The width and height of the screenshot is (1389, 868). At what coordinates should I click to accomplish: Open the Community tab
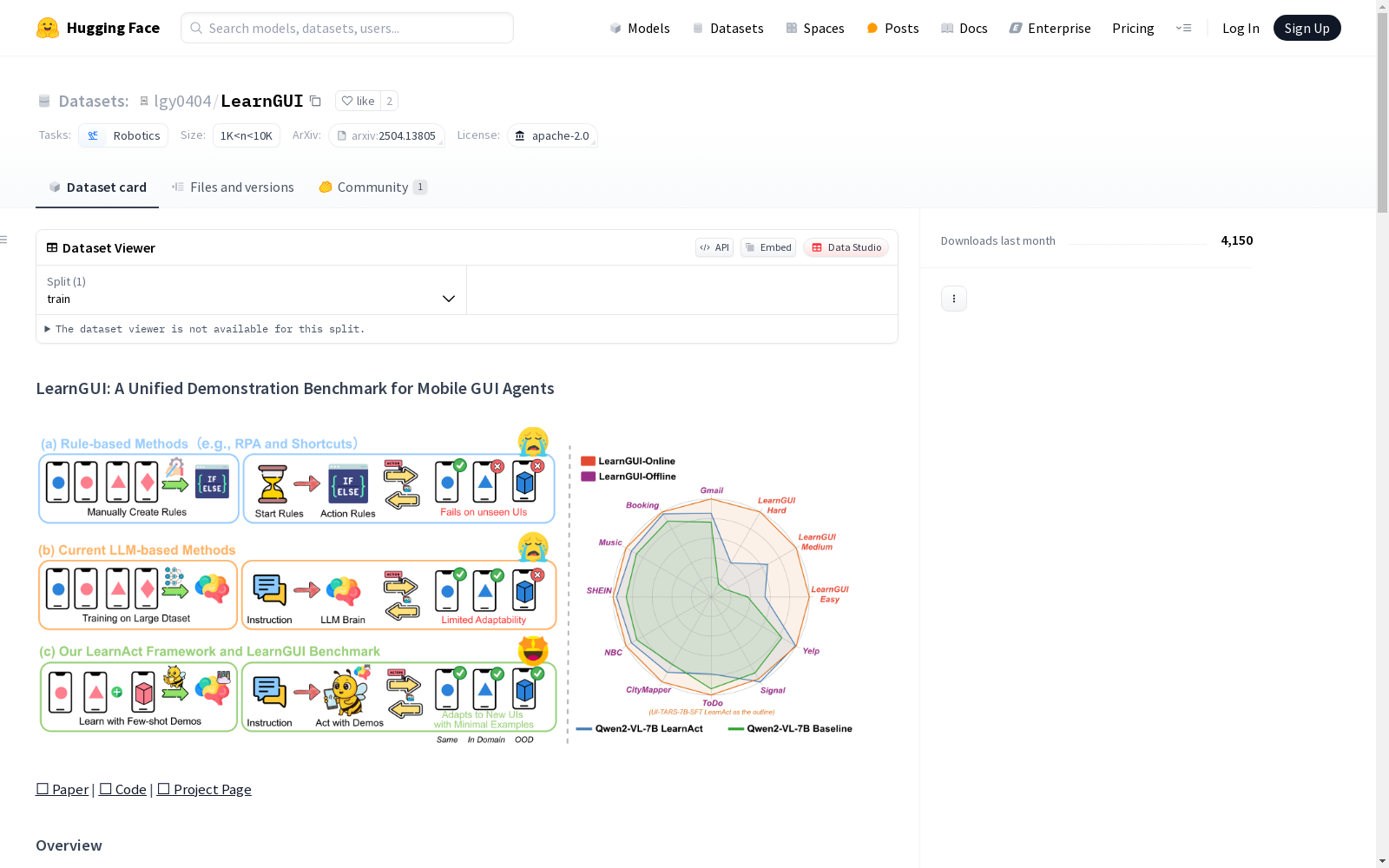point(372,187)
